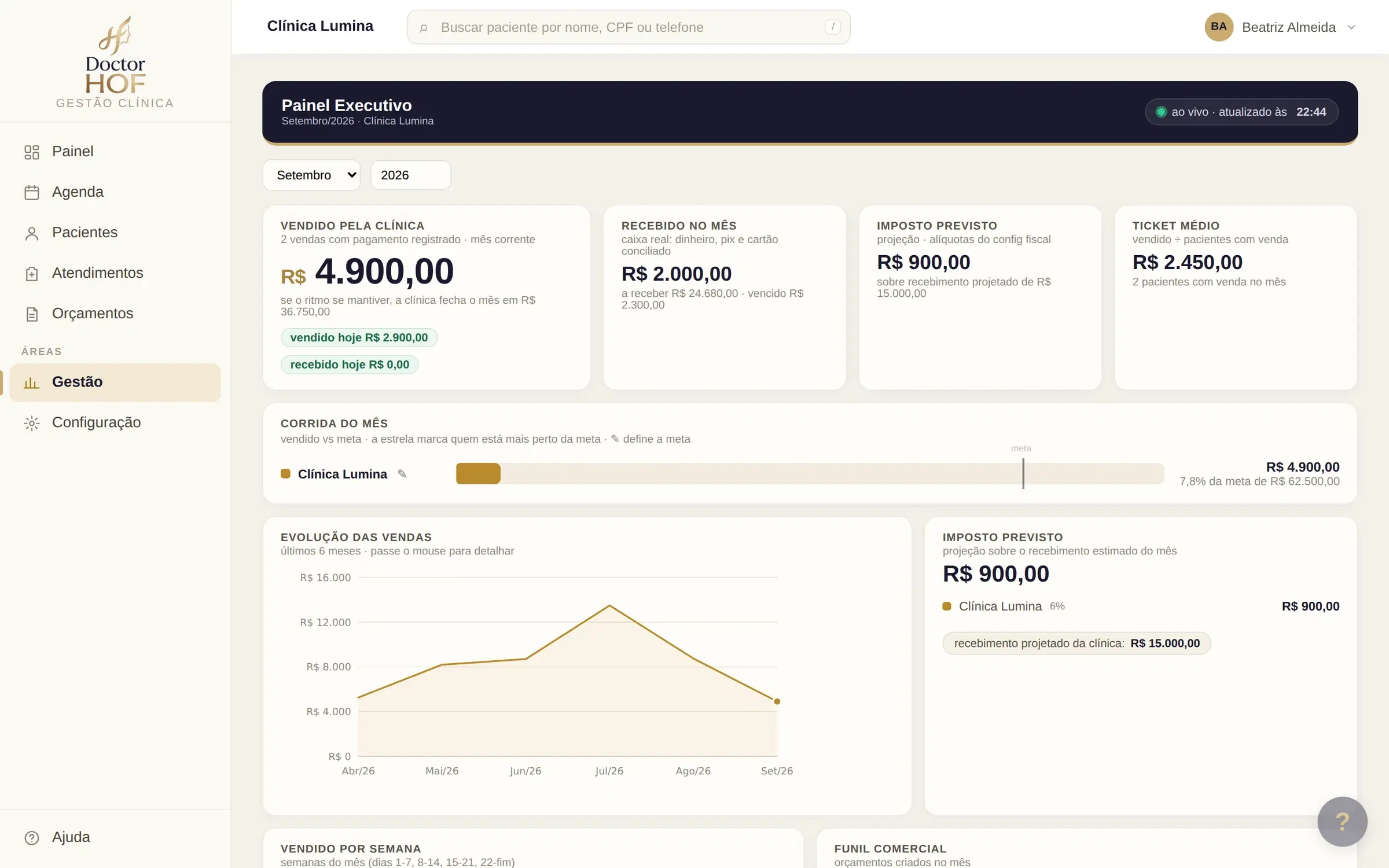Click the Pacientes person icon

click(32, 233)
